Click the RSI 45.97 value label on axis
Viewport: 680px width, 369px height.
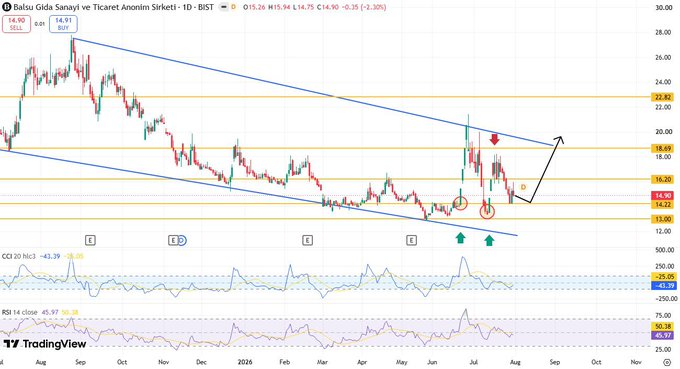coord(663,335)
